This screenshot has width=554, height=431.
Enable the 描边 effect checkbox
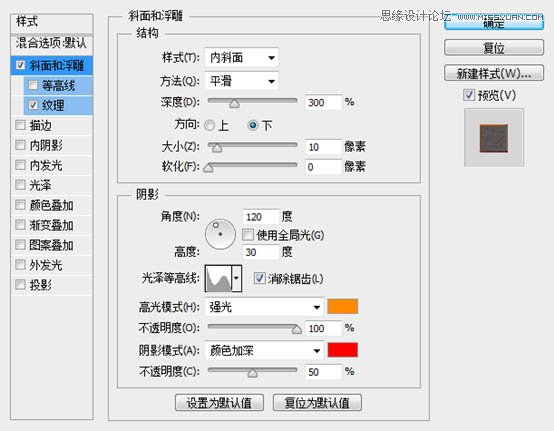coord(20,125)
